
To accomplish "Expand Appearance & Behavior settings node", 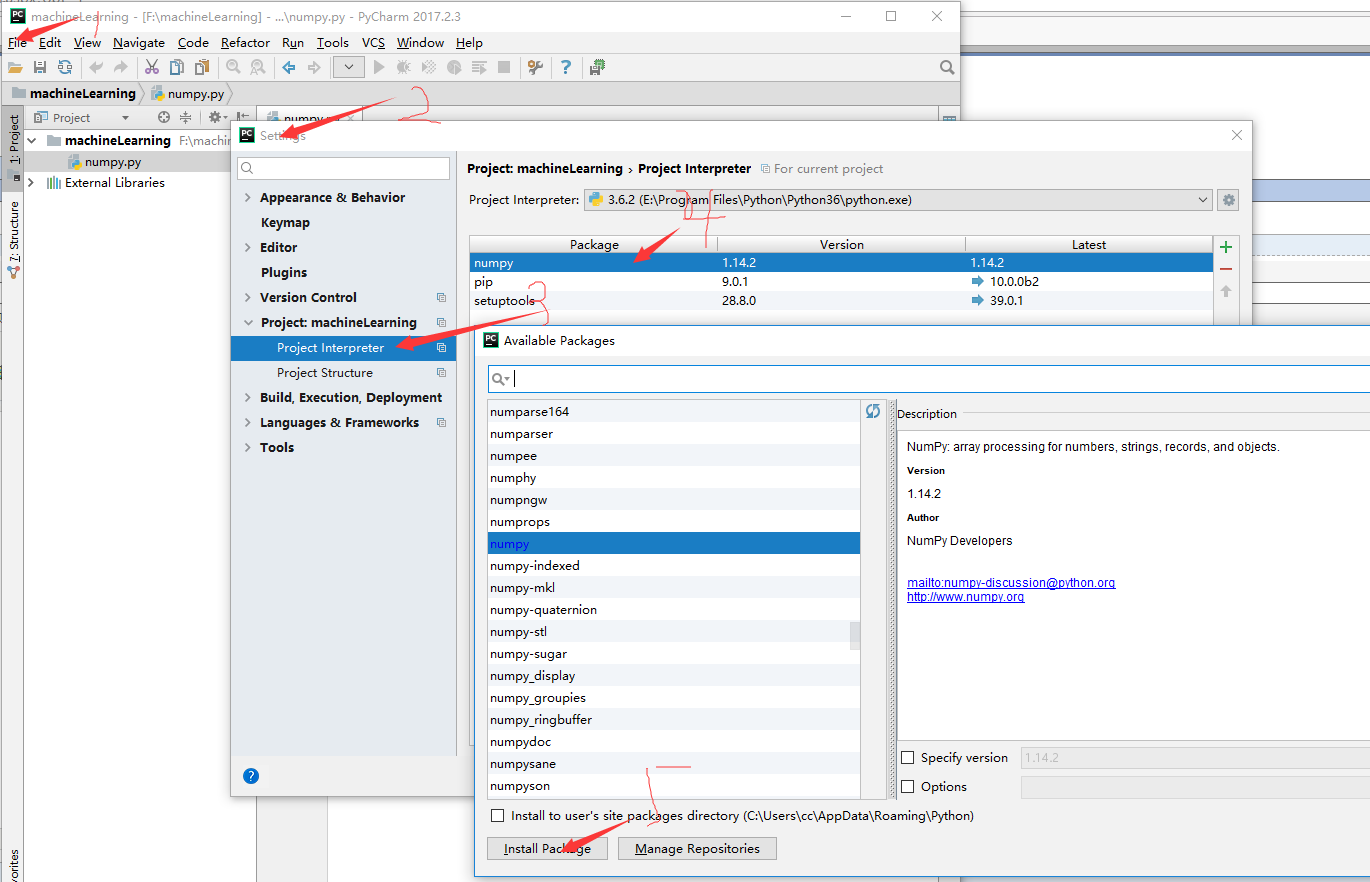I will [x=248, y=198].
